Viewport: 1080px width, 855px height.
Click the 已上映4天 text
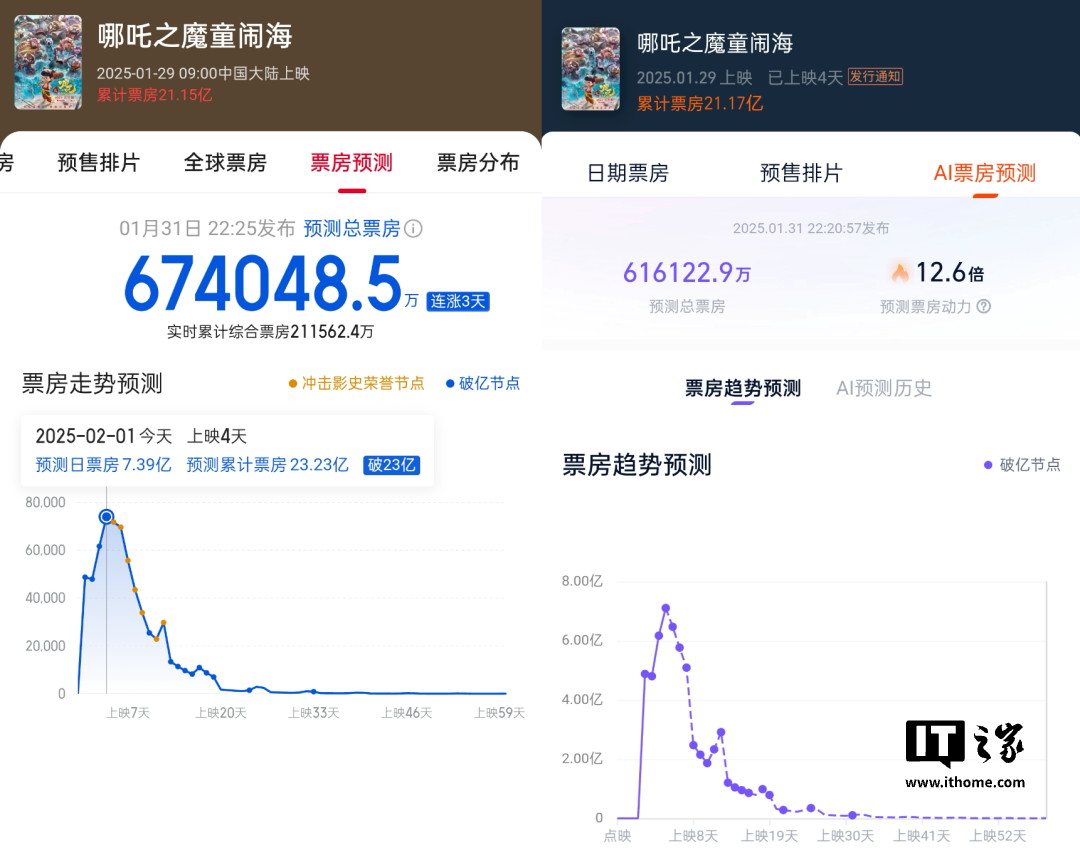point(805,77)
